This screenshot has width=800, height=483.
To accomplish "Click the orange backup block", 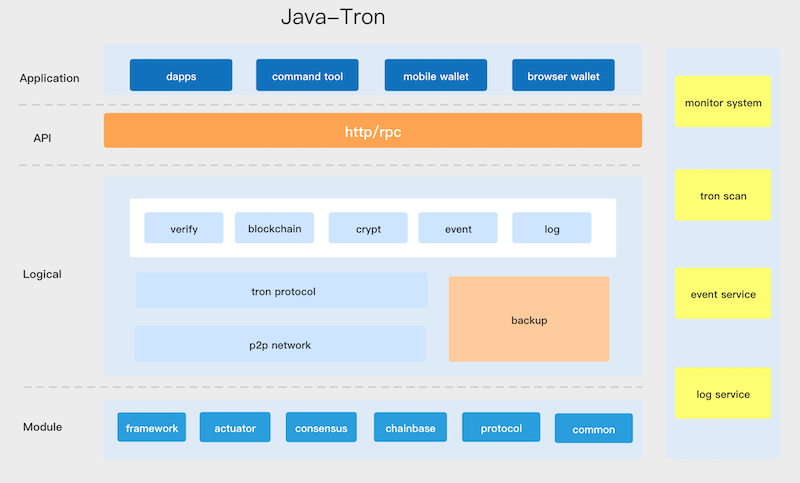I will click(529, 319).
